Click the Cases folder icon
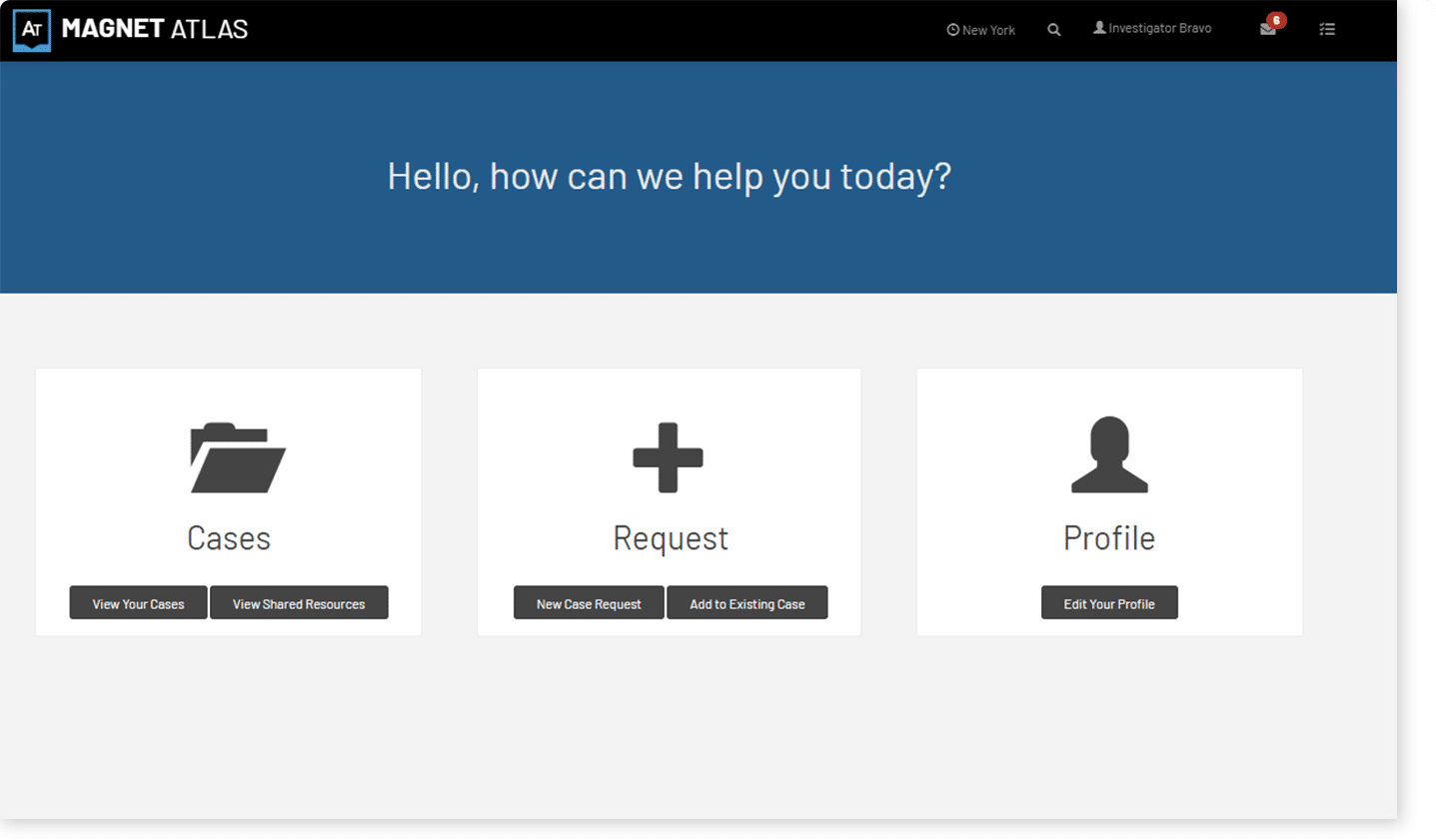 click(x=238, y=457)
